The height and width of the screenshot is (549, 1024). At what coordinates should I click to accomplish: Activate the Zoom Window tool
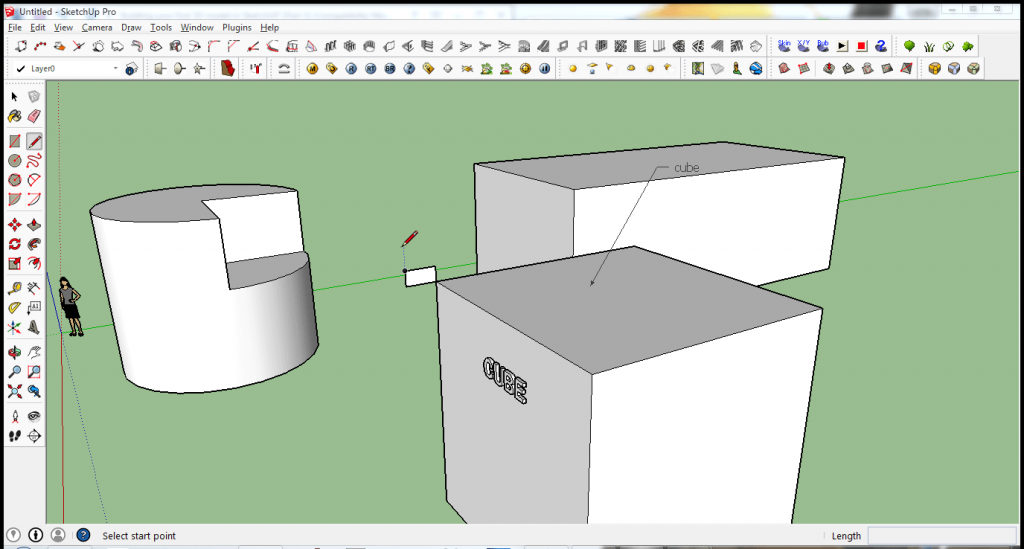(x=34, y=372)
